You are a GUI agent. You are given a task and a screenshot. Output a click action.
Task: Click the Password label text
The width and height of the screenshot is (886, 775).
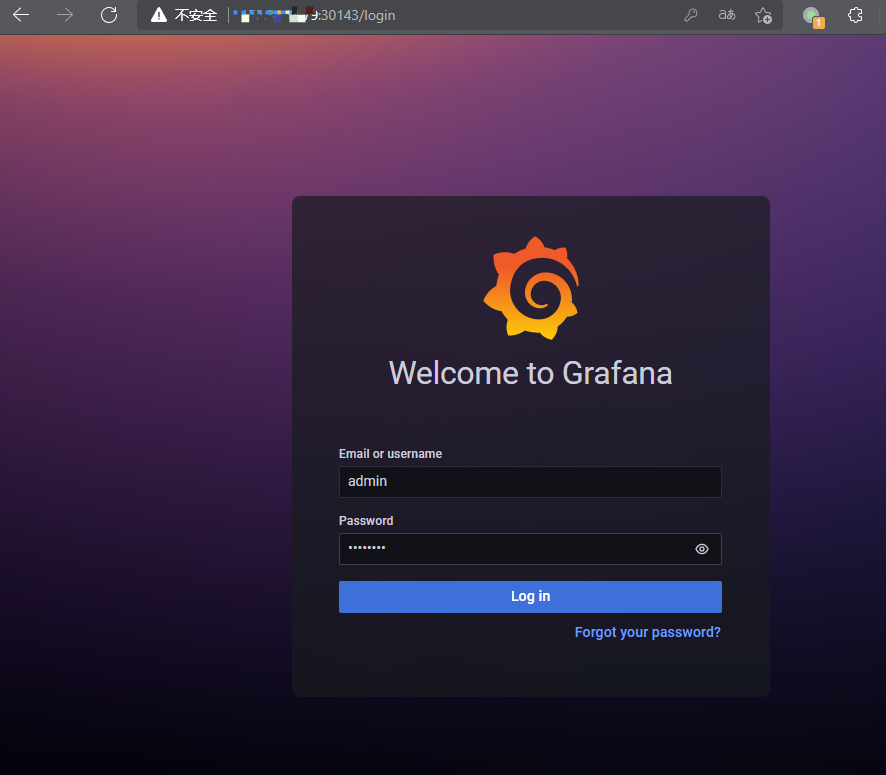(x=366, y=521)
